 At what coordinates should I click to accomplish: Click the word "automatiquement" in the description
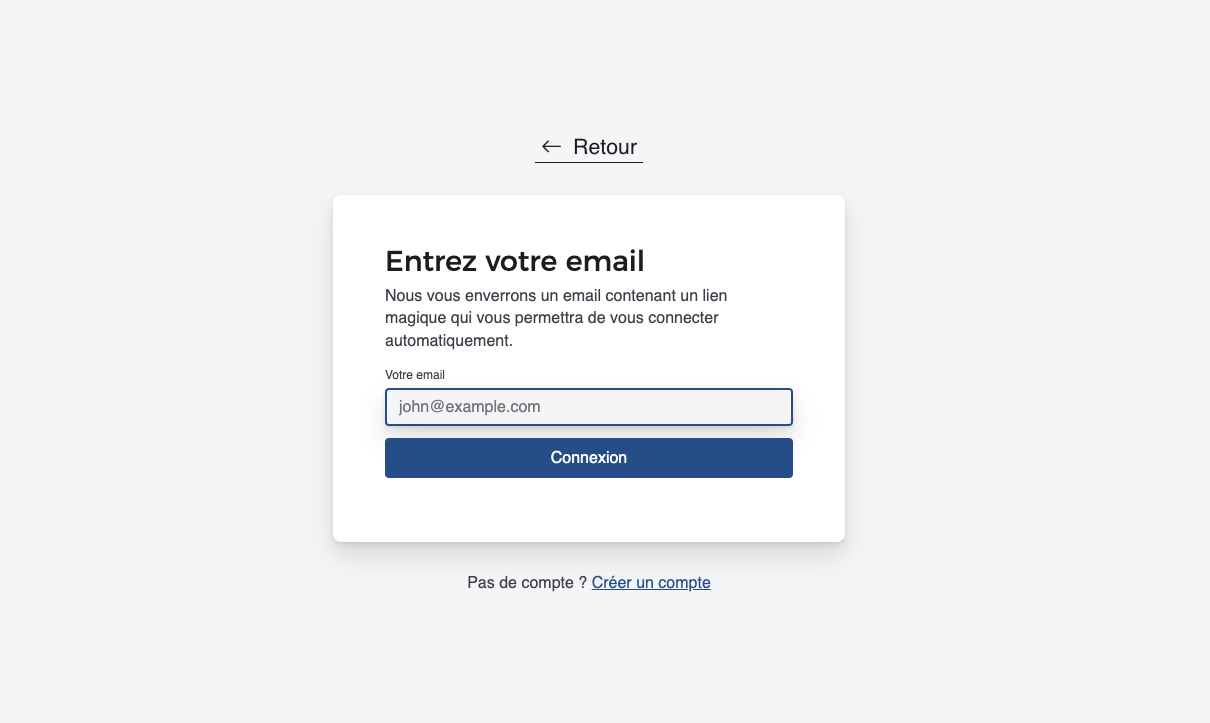point(446,341)
